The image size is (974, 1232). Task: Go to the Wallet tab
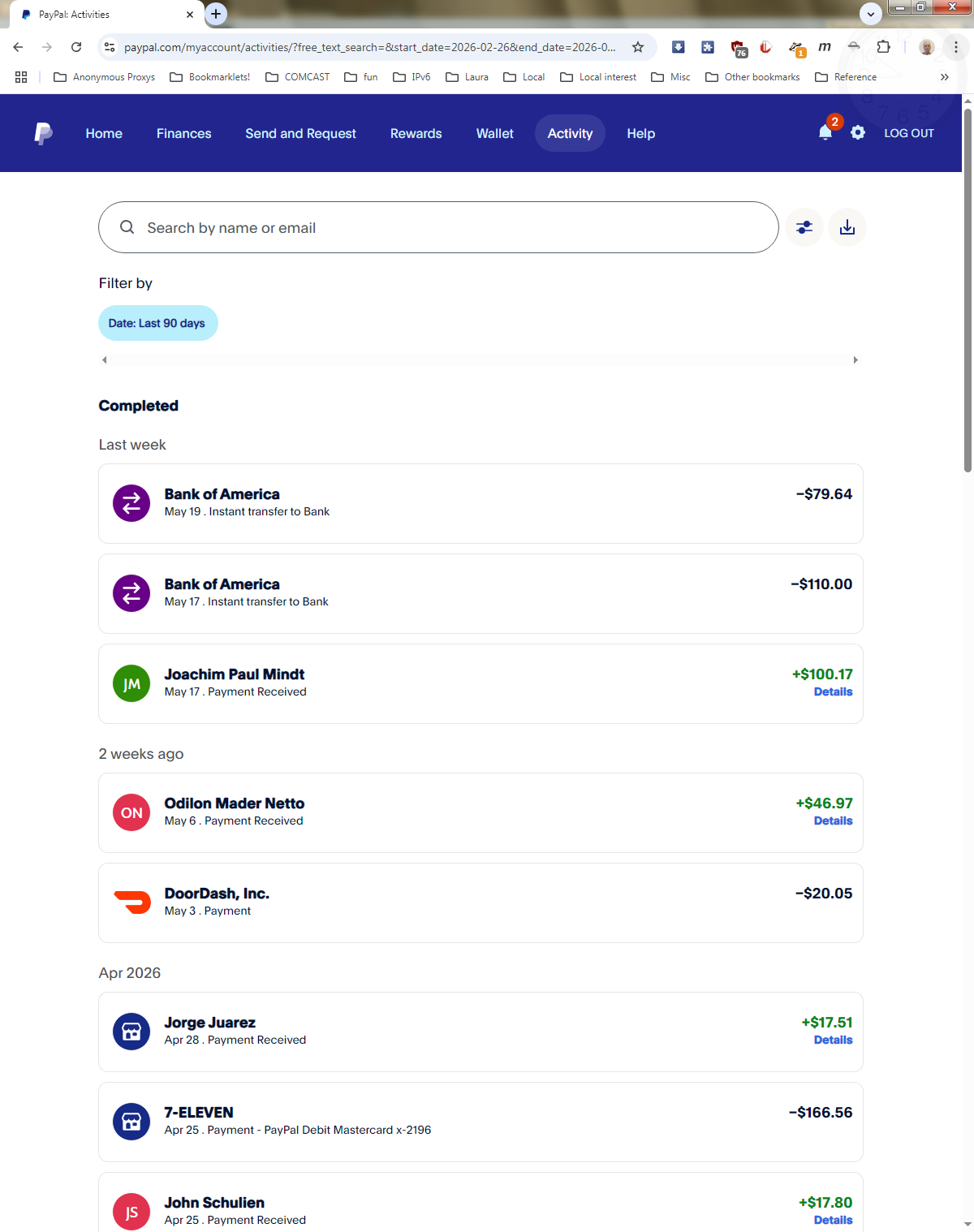pos(494,133)
